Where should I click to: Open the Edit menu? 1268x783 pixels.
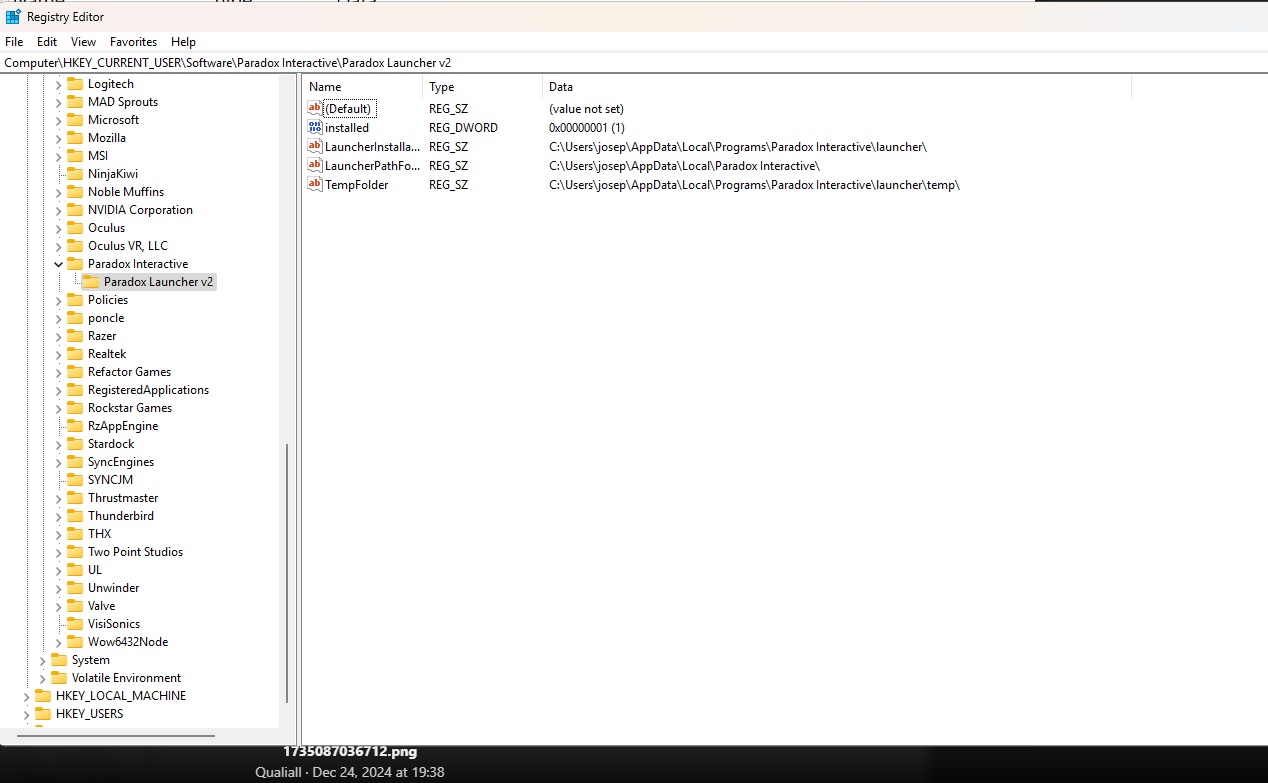pyautogui.click(x=47, y=42)
